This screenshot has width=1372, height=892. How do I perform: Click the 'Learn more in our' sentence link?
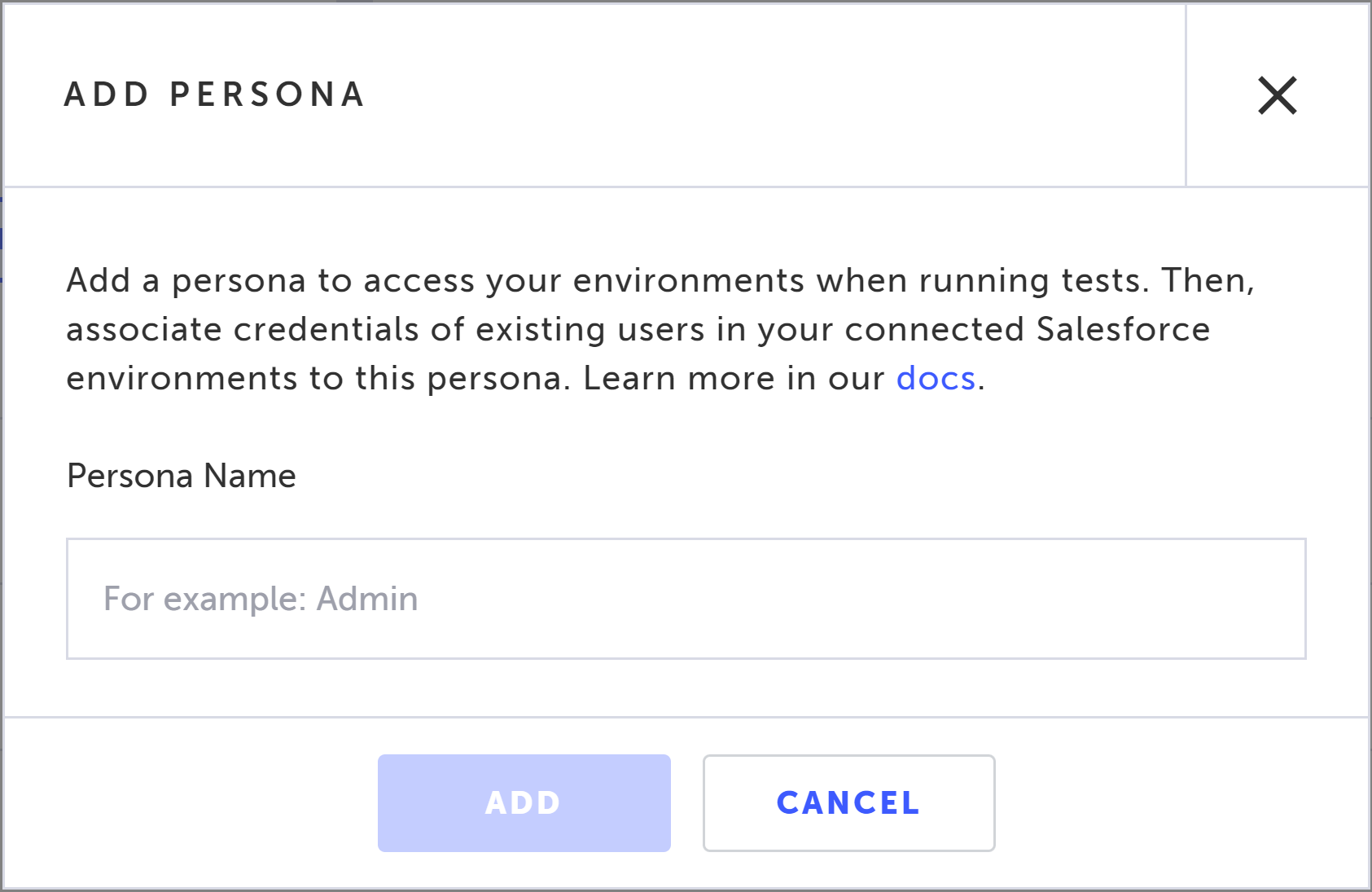[x=936, y=379]
